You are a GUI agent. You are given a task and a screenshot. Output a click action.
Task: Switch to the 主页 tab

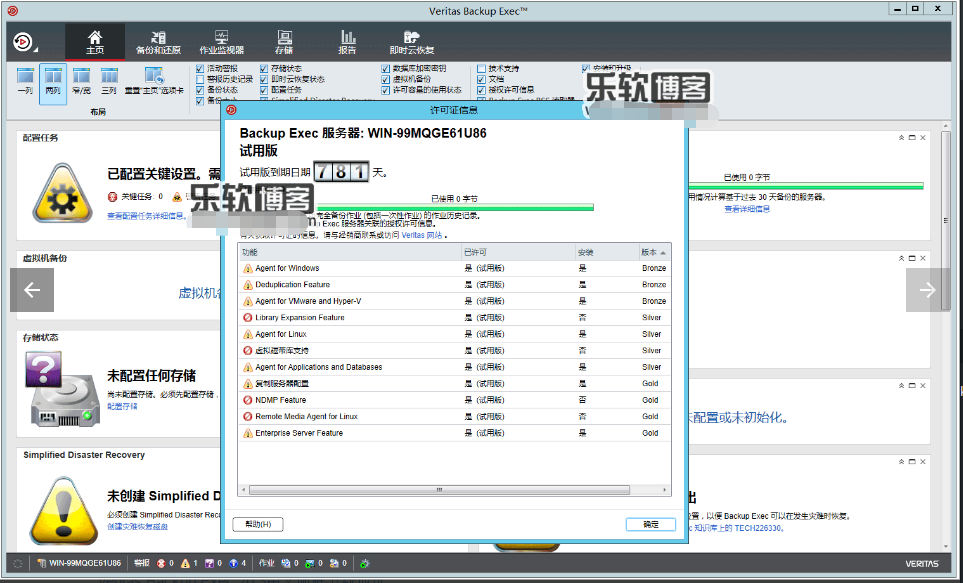95,42
